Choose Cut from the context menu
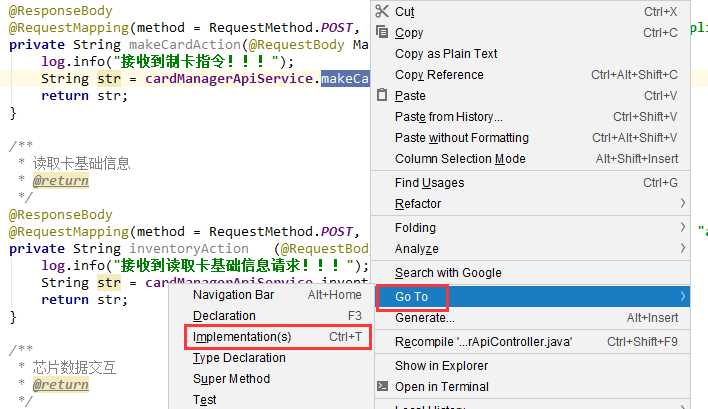This screenshot has height=409, width=708. pos(531,11)
